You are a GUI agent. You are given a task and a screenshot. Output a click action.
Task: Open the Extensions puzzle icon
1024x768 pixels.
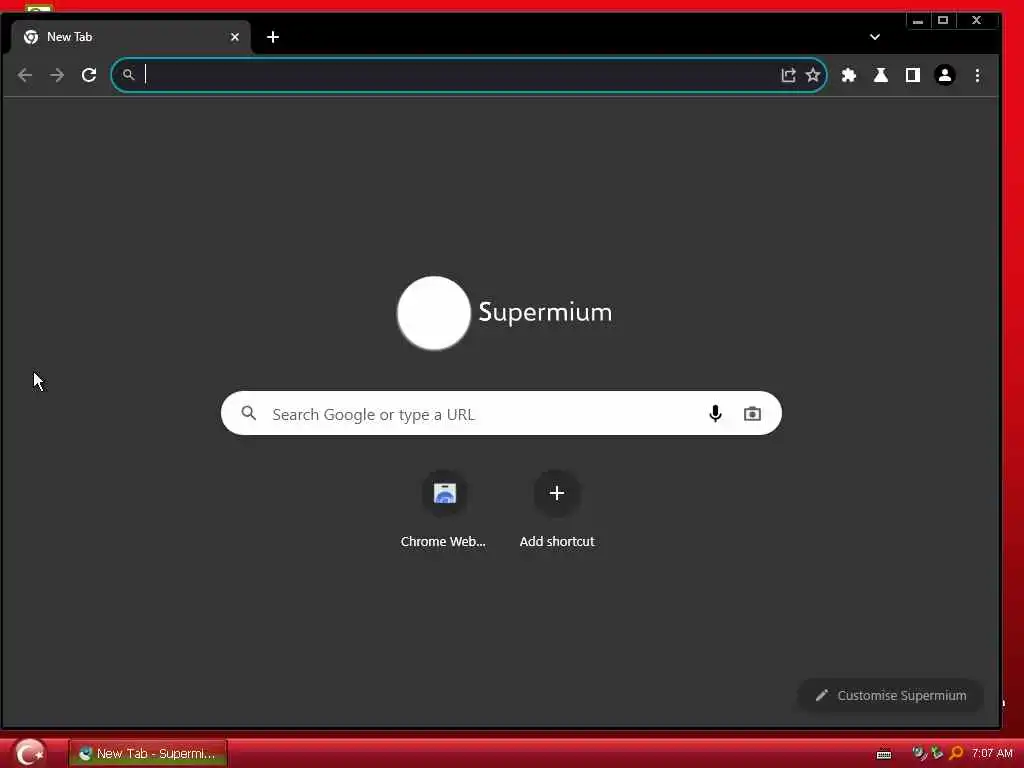point(848,75)
